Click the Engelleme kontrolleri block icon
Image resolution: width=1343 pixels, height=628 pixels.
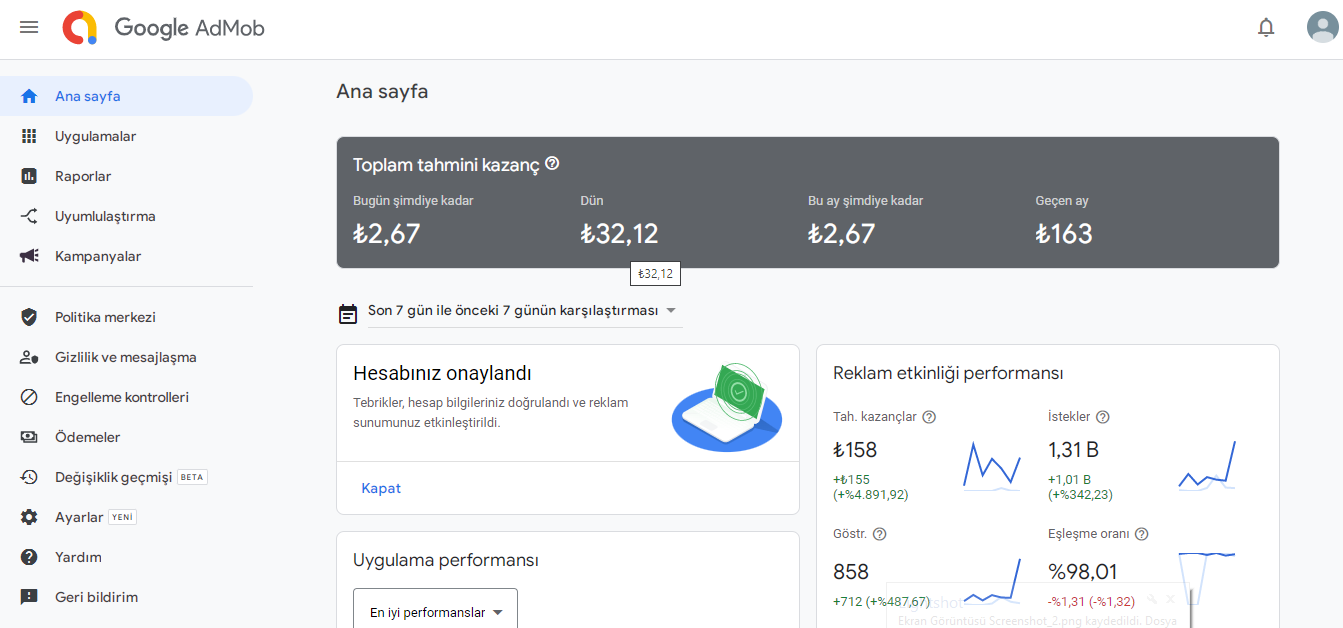[29, 397]
